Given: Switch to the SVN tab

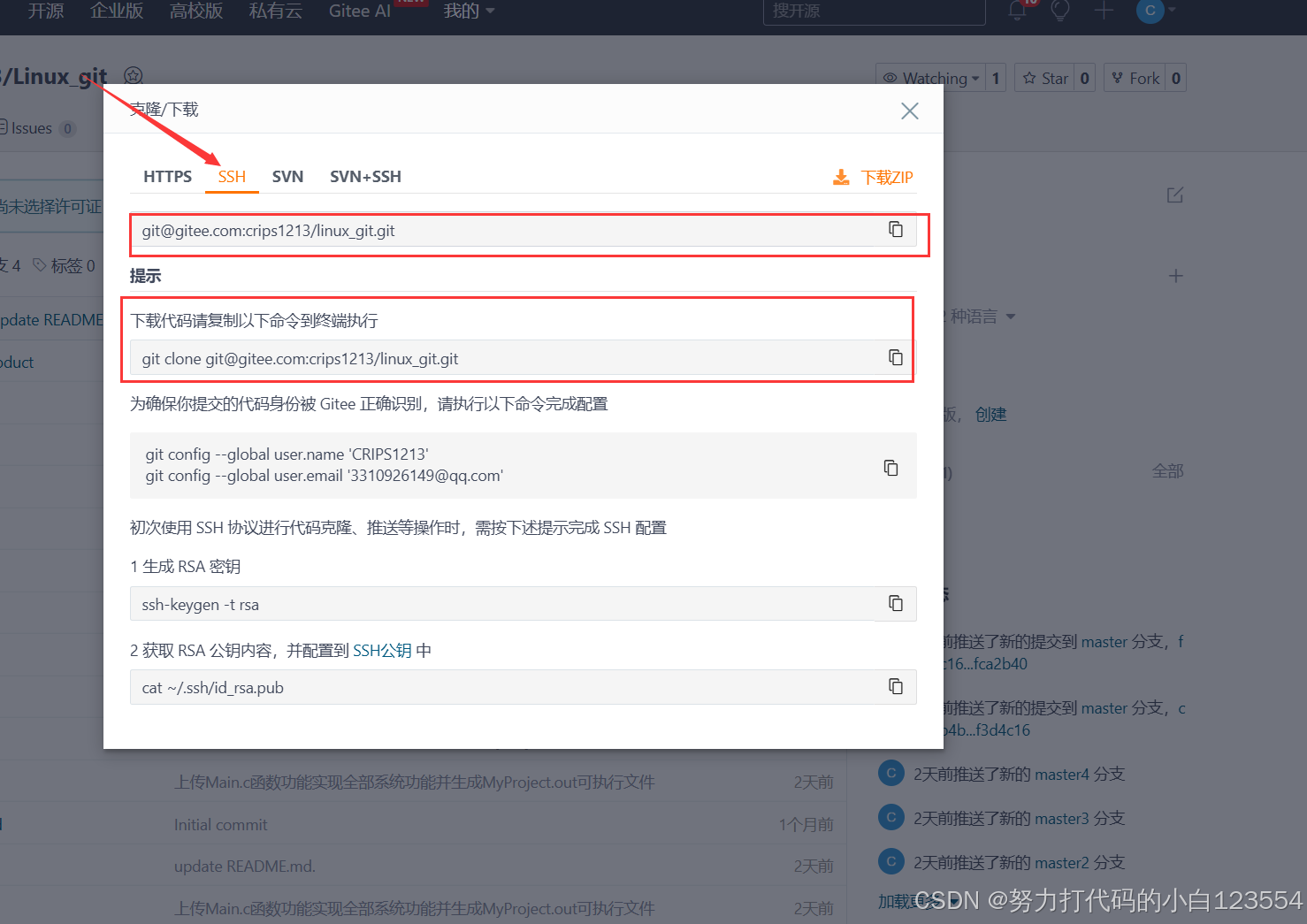Looking at the screenshot, I should point(287,177).
